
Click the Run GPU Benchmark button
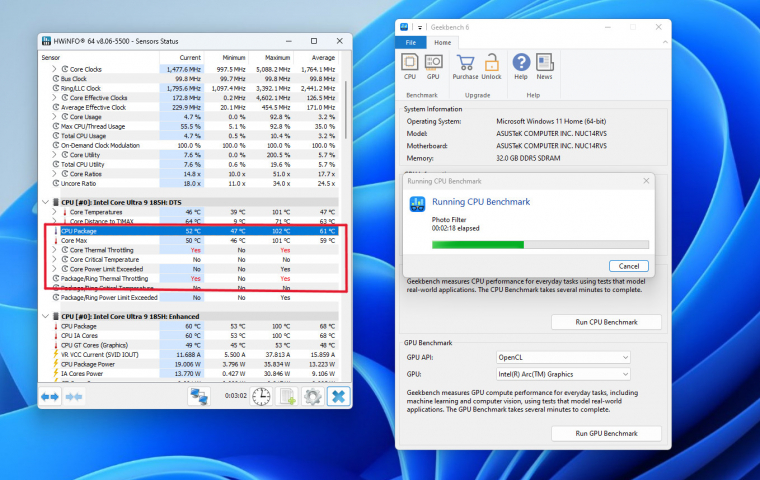[606, 433]
